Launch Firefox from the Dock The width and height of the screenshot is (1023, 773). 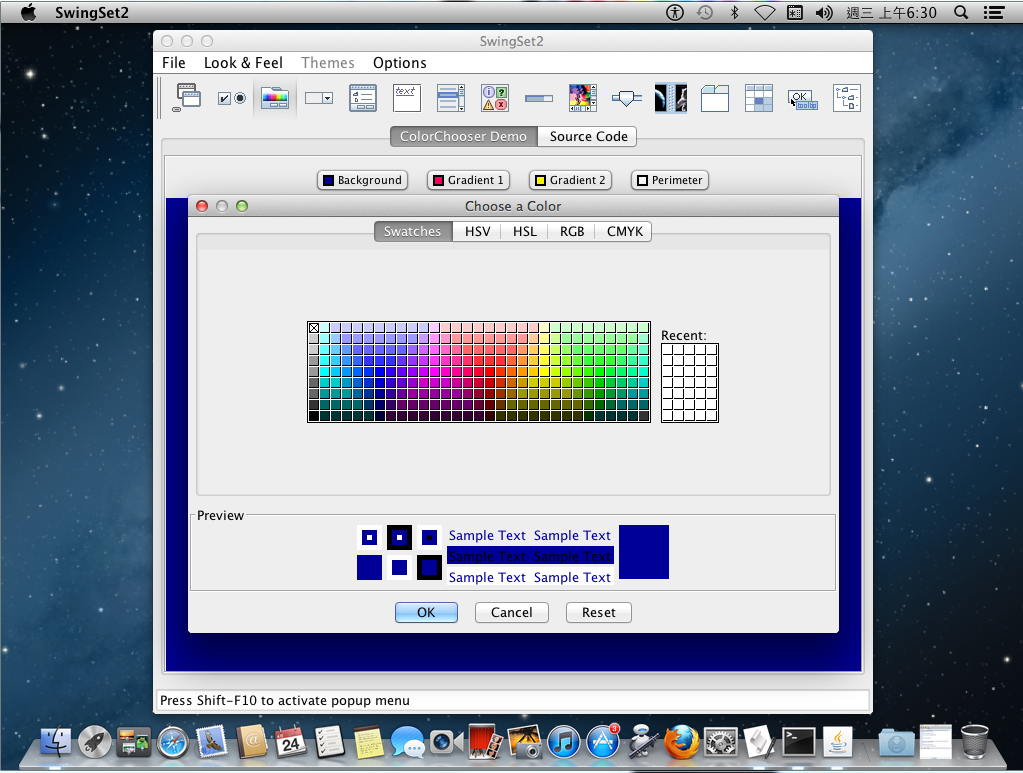coord(680,742)
